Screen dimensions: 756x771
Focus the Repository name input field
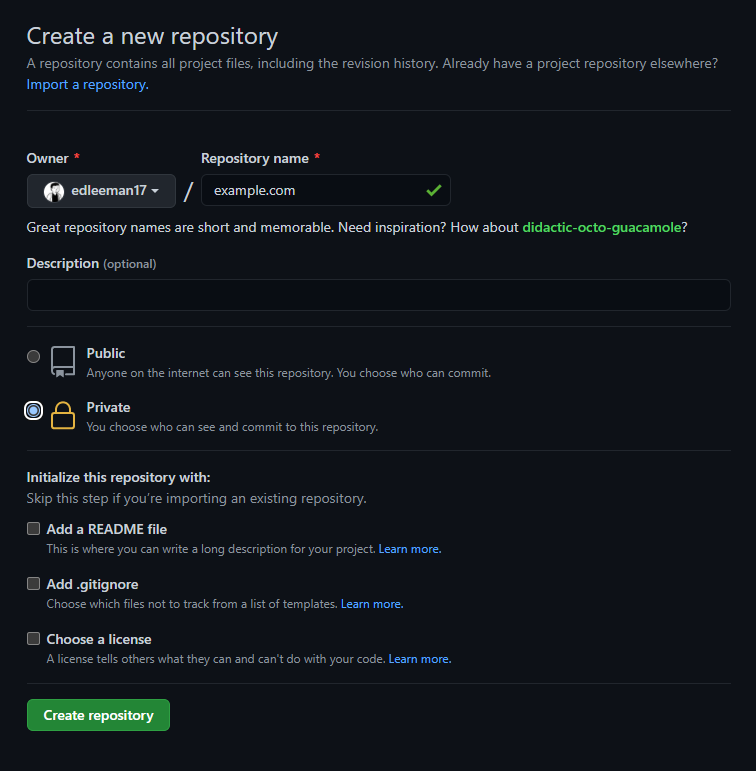pyautogui.click(x=310, y=190)
